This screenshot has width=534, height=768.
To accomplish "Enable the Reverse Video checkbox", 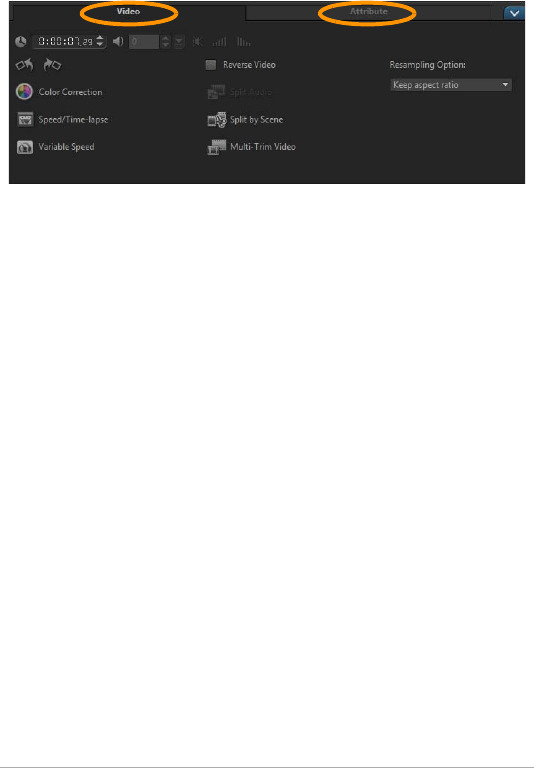I will point(211,65).
